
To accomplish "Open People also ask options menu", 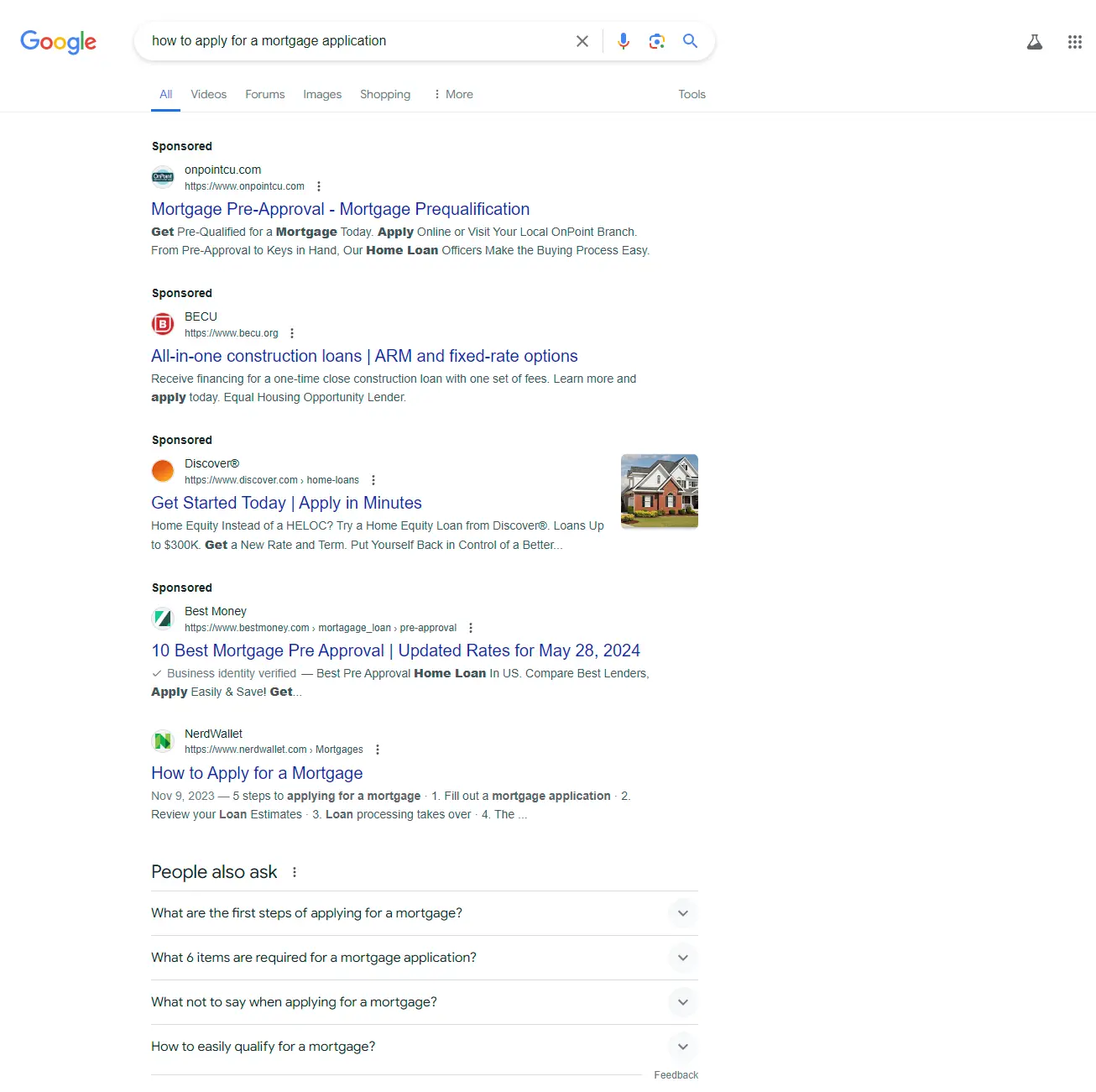I will [295, 872].
